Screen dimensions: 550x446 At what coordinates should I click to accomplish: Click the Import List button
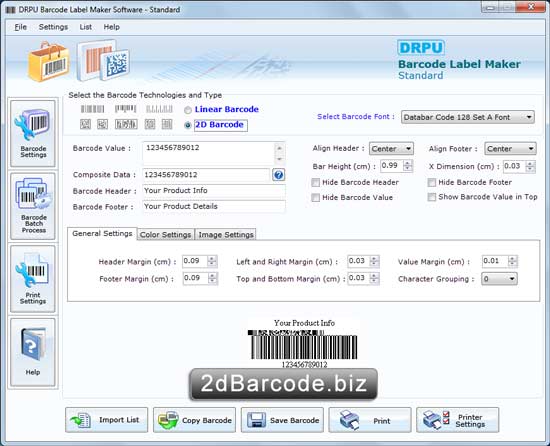click(x=107, y=420)
